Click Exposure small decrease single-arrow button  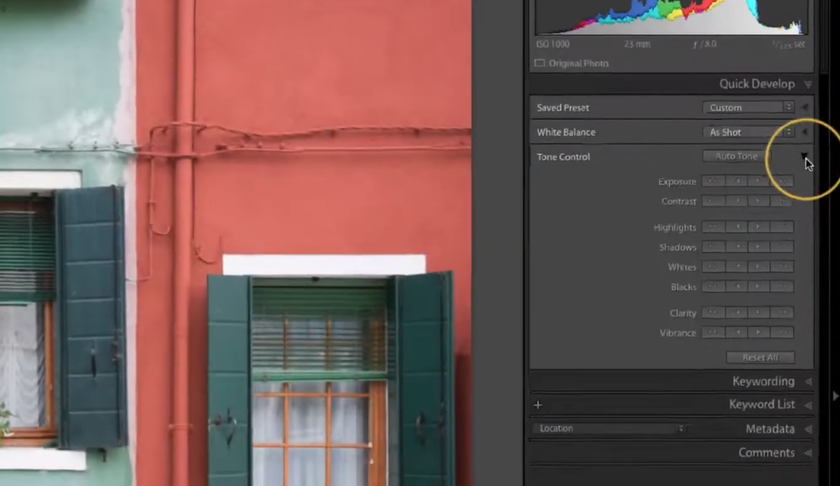[x=737, y=181]
